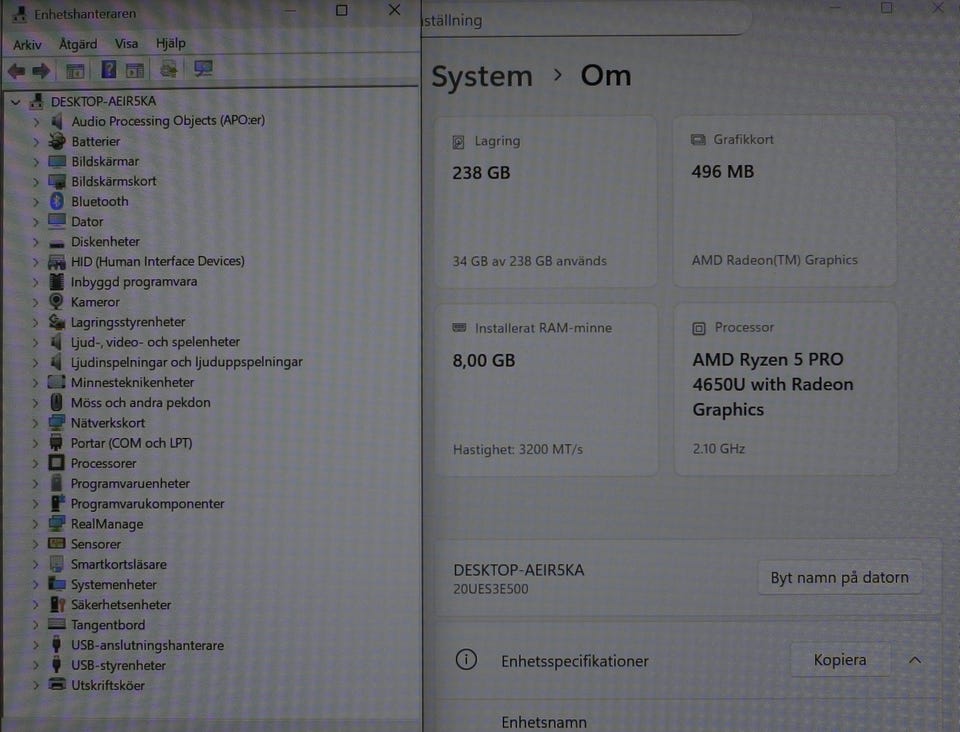The width and height of the screenshot is (960, 732).
Task: Click the Byt namn på datorn button
Action: point(839,577)
